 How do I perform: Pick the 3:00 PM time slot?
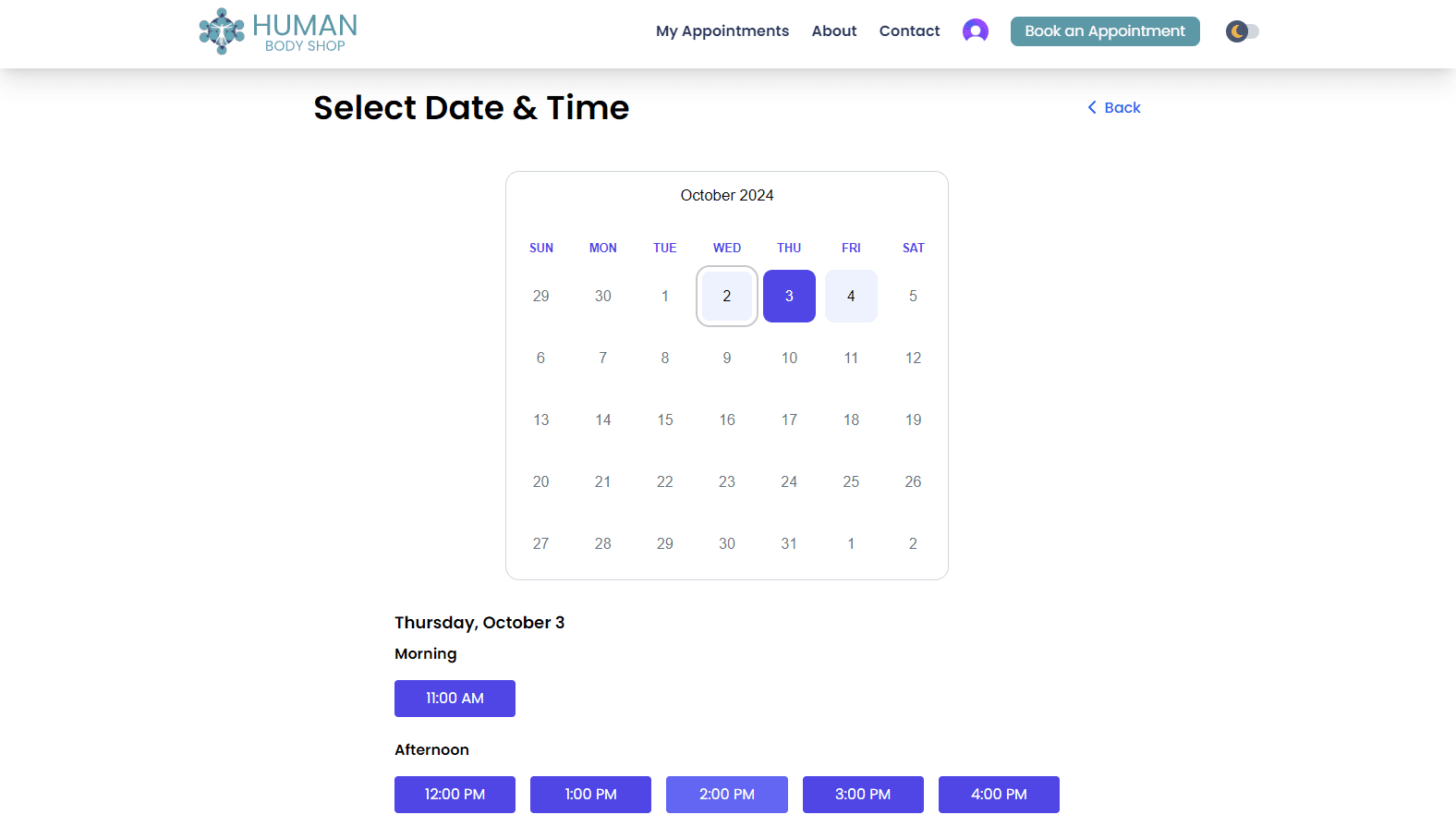click(x=863, y=795)
